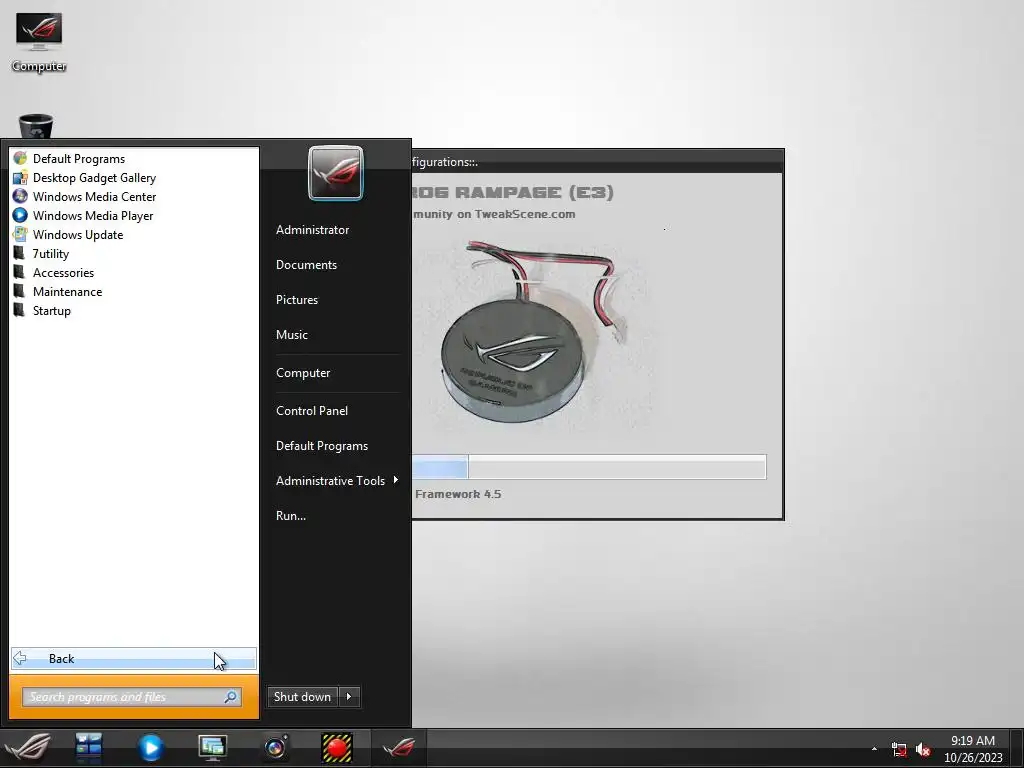Open the Computer desktop icon
Image resolution: width=1024 pixels, height=768 pixels.
click(x=39, y=42)
